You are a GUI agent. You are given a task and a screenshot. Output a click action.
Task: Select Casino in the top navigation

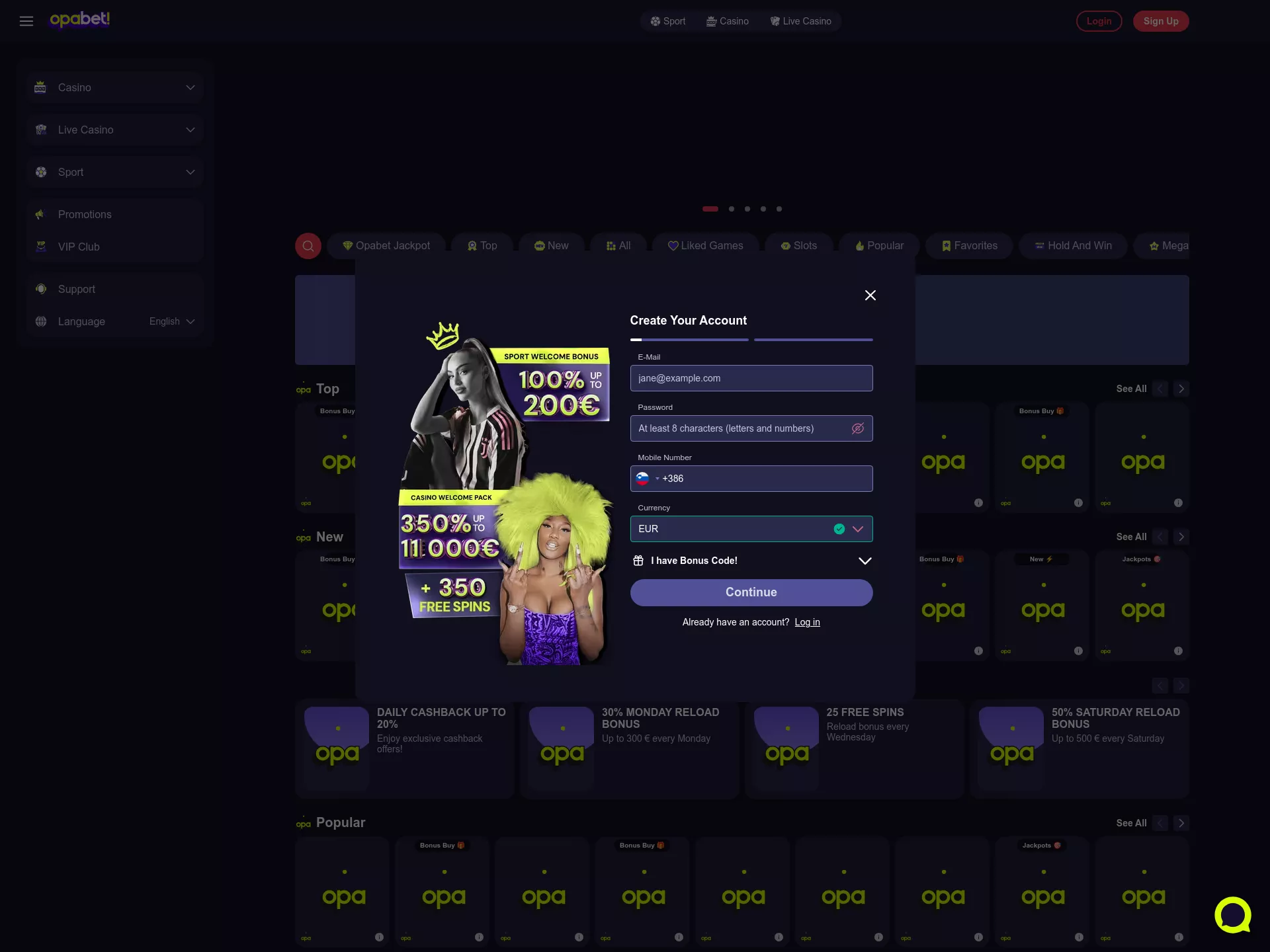(x=728, y=21)
